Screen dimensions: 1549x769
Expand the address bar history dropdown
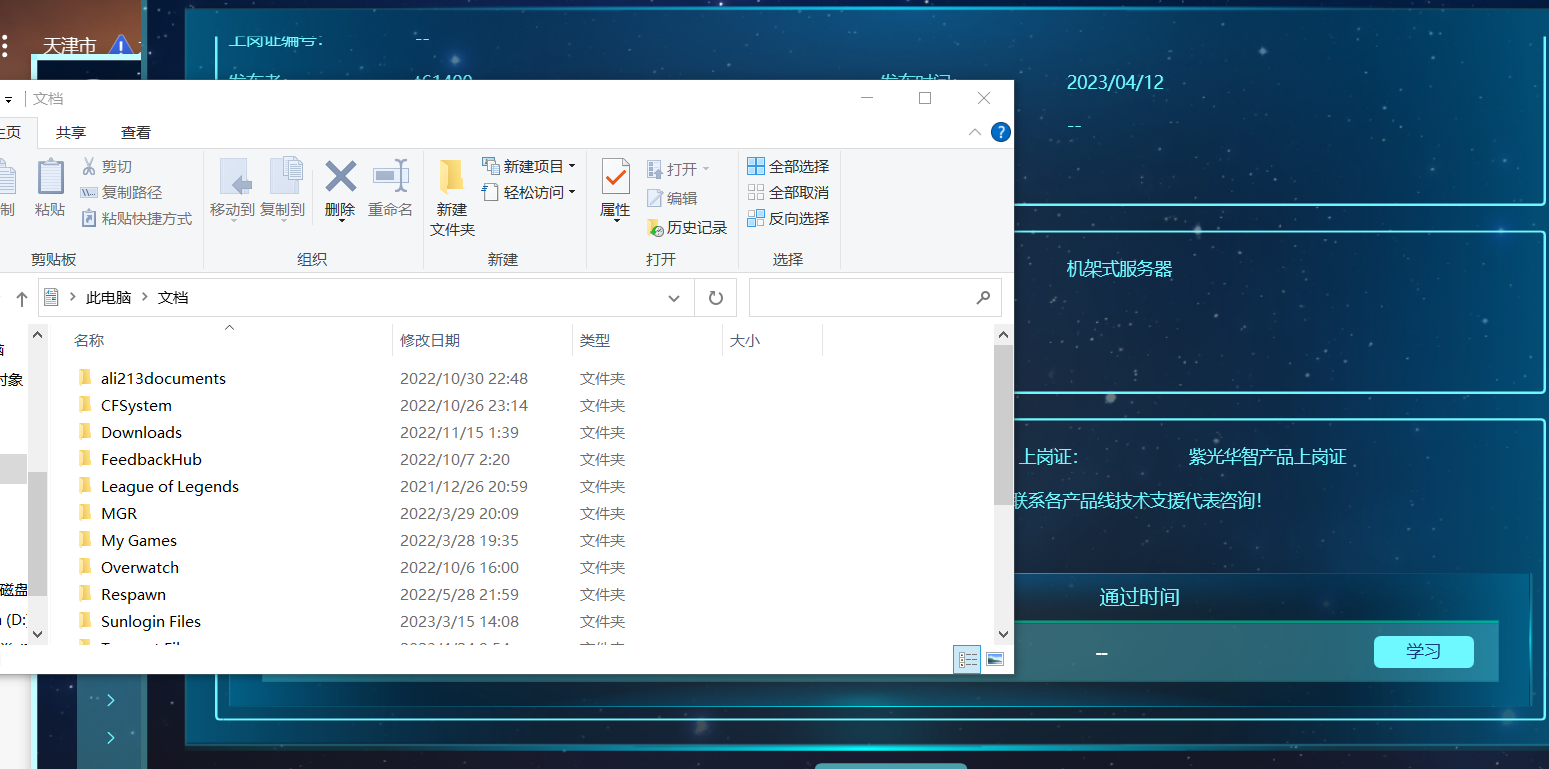(x=674, y=298)
